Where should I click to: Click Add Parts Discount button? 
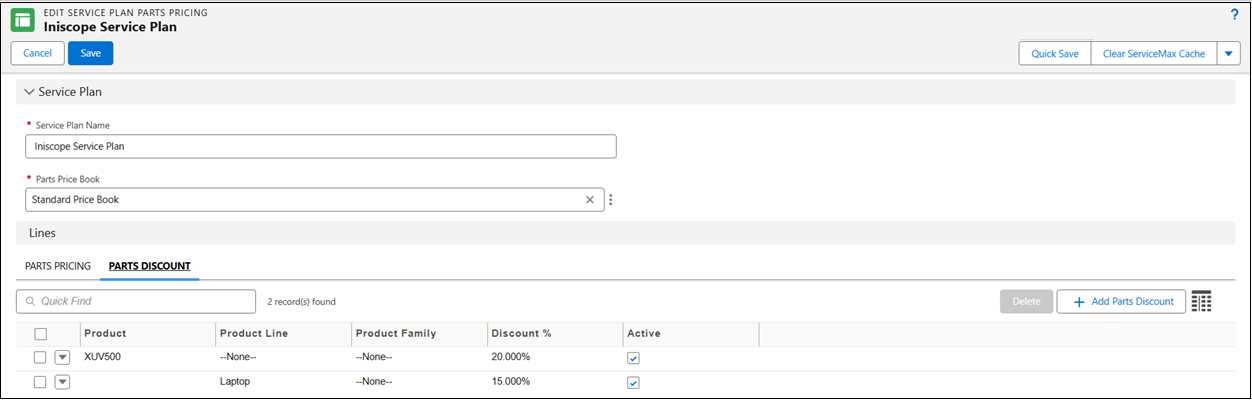(1121, 301)
